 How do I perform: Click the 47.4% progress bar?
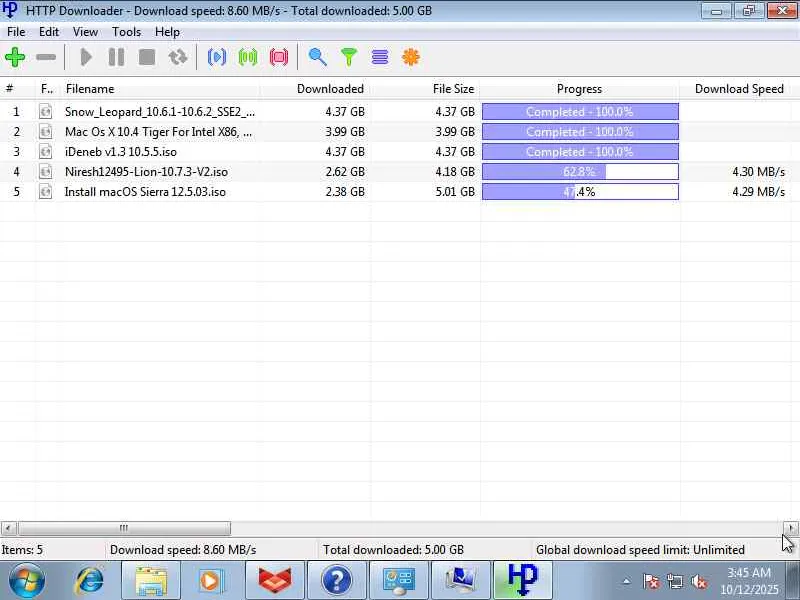(x=580, y=192)
